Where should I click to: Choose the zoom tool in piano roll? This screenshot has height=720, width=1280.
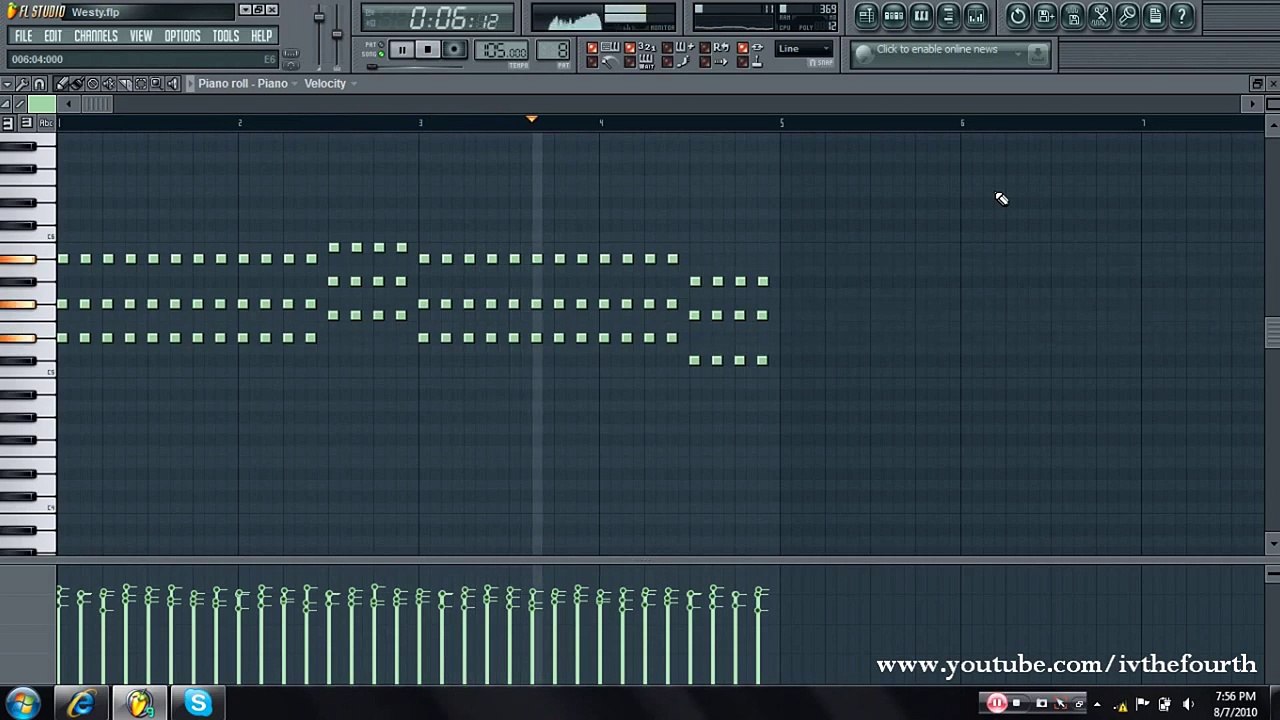click(x=157, y=84)
